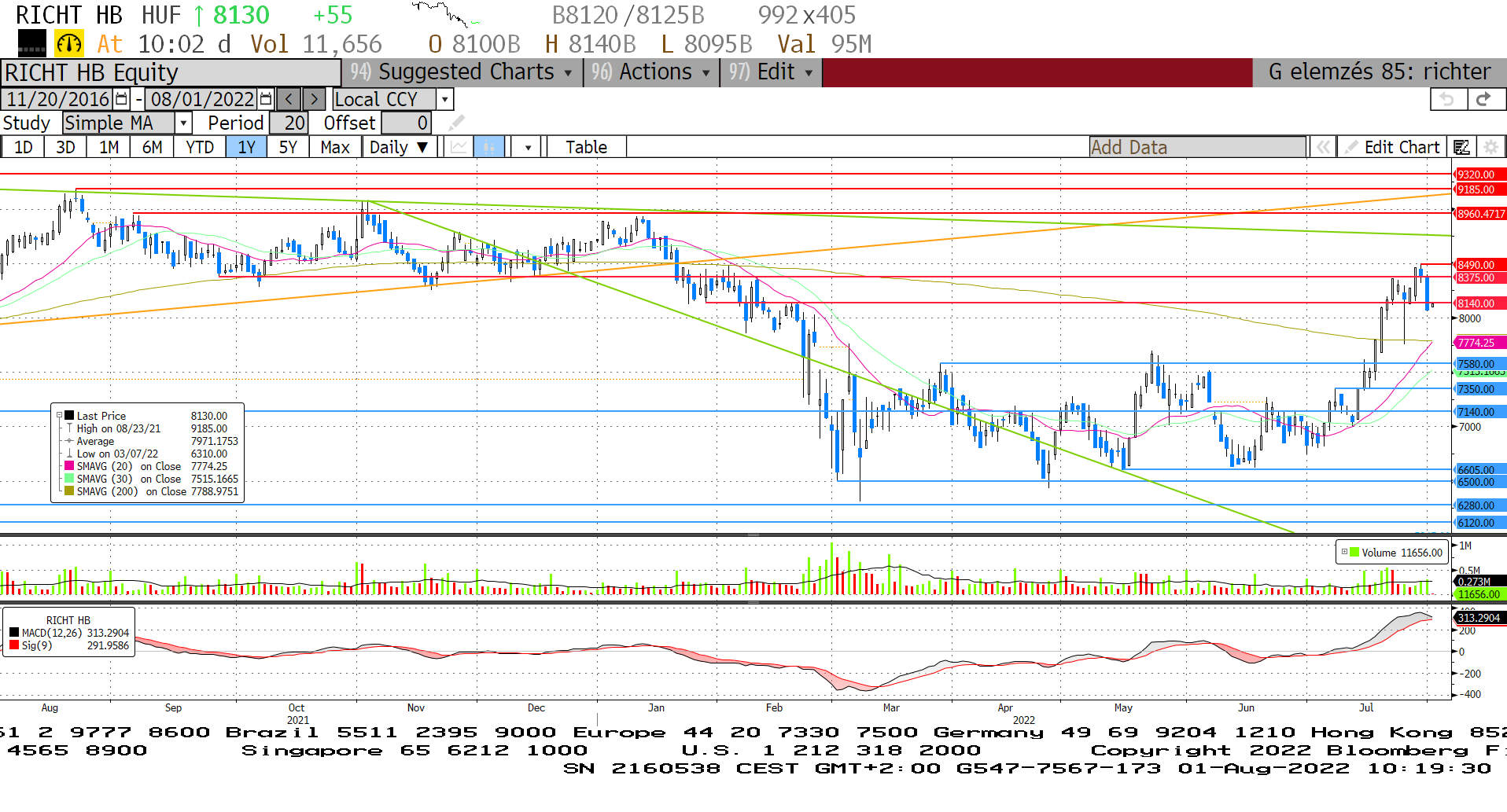1507x812 pixels.
Task: Click the 8490.00 red price label
Action: pyautogui.click(x=1479, y=265)
